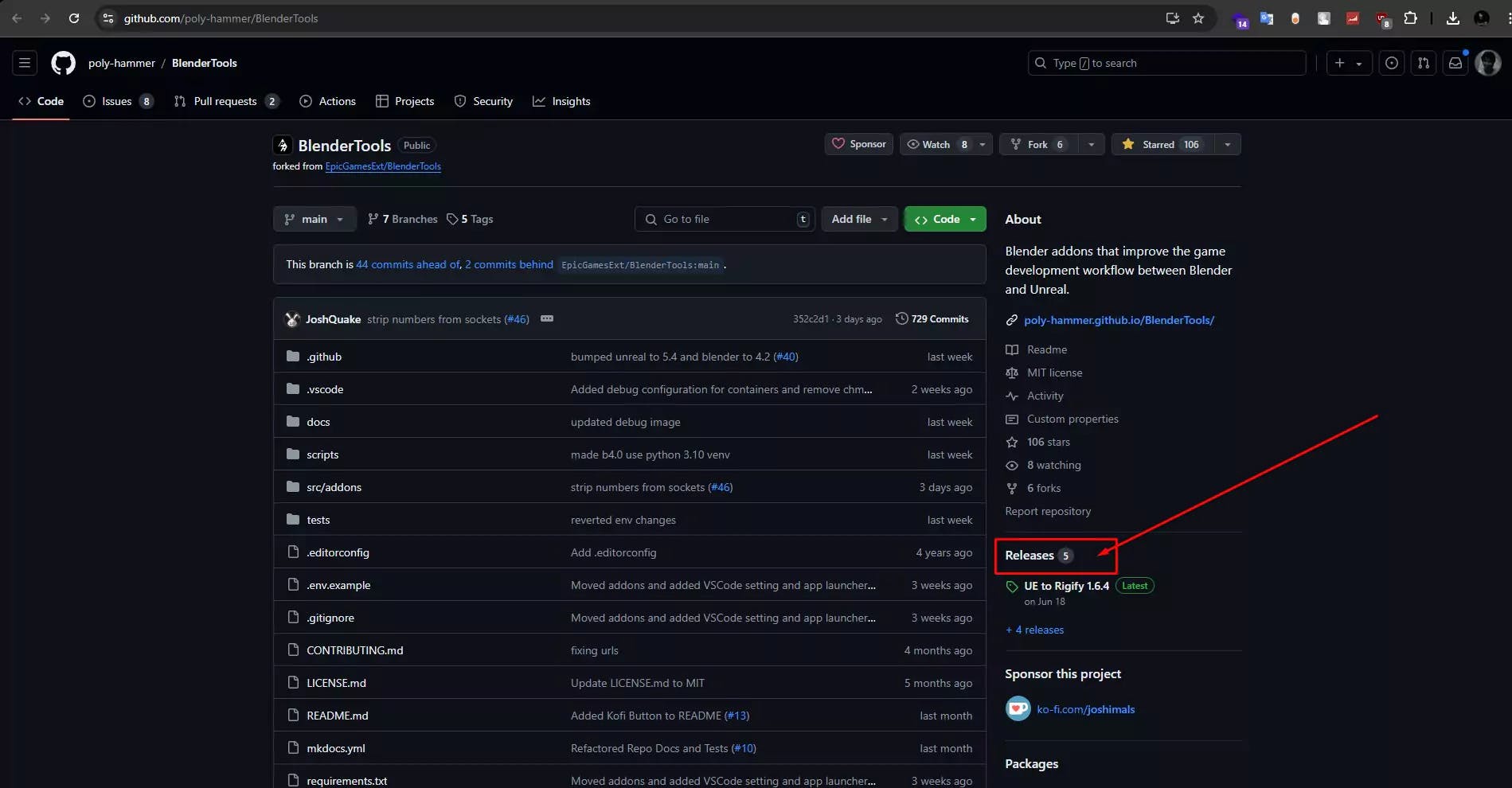
Task: Click the install app icon in address bar
Action: 1172,18
